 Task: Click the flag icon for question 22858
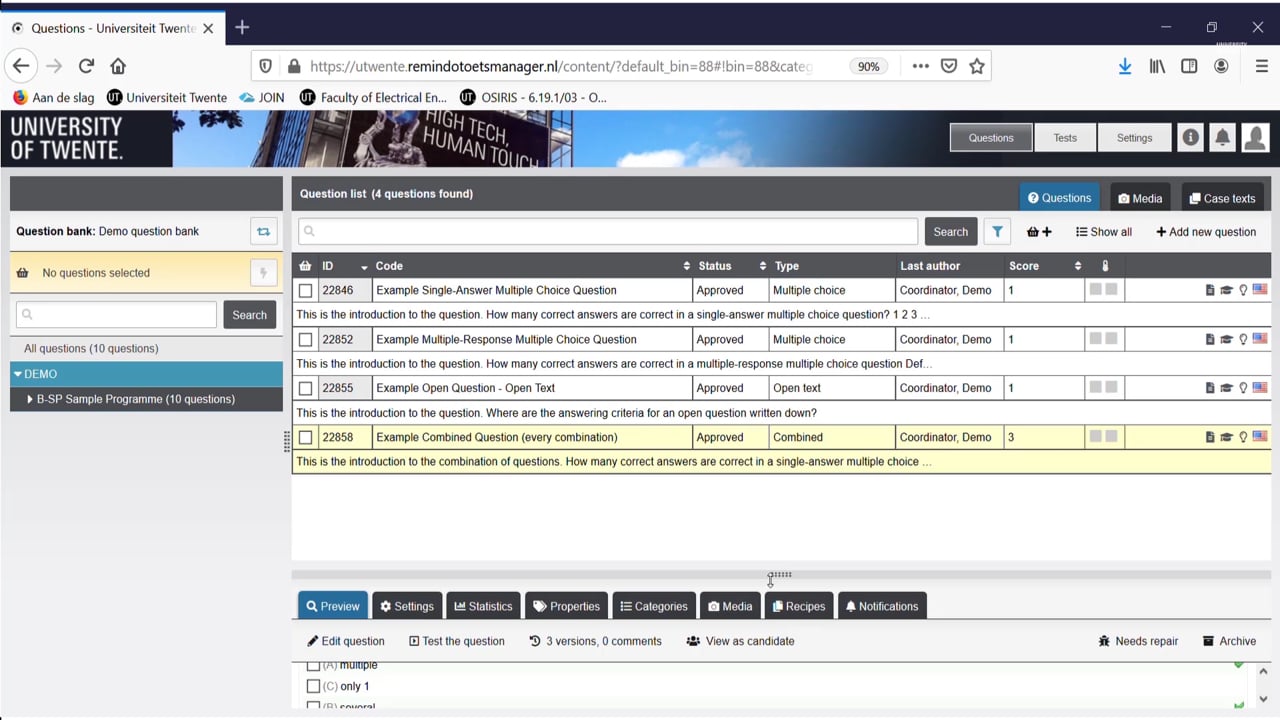coord(1260,437)
